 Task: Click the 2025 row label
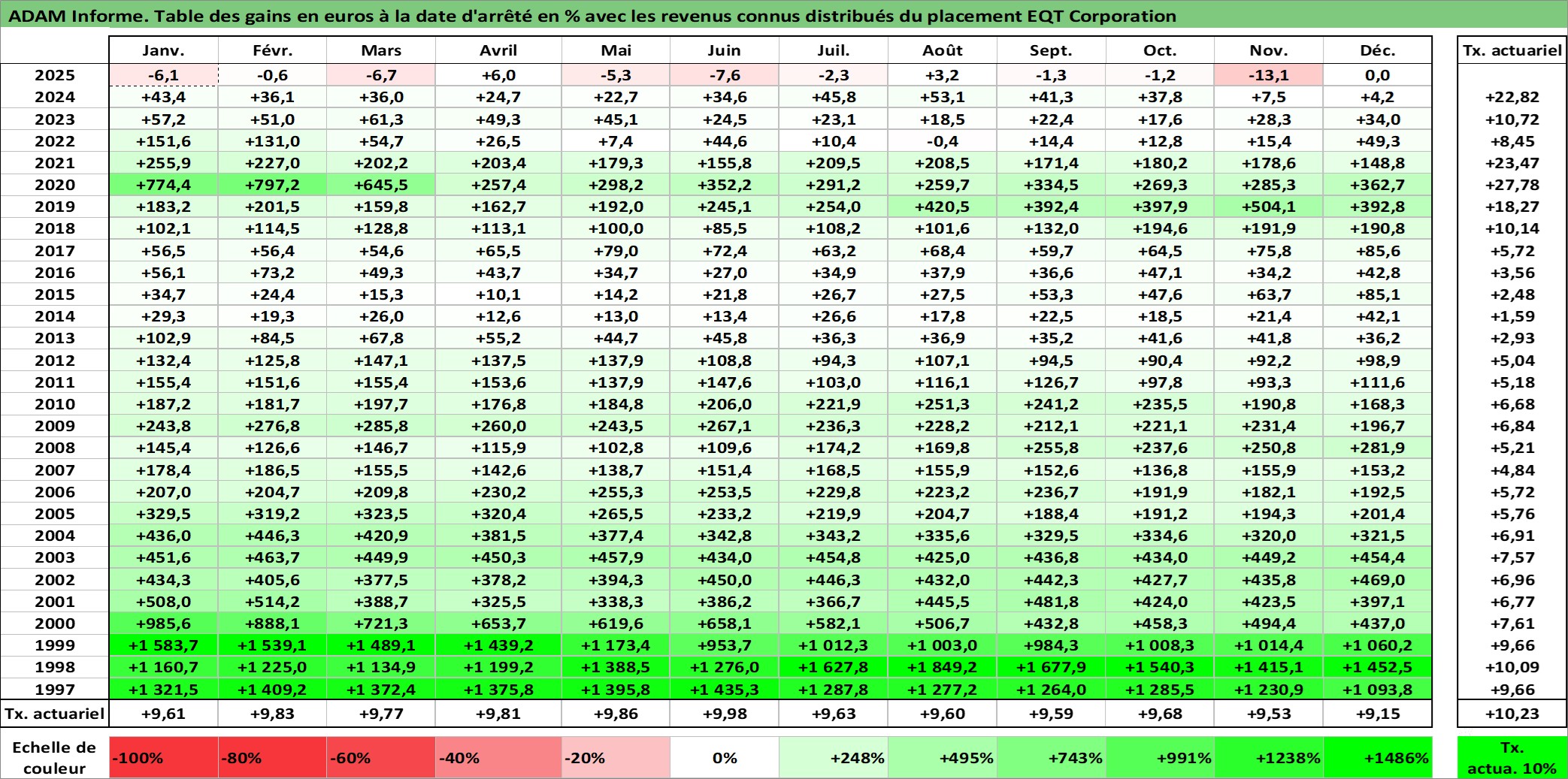tap(55, 75)
